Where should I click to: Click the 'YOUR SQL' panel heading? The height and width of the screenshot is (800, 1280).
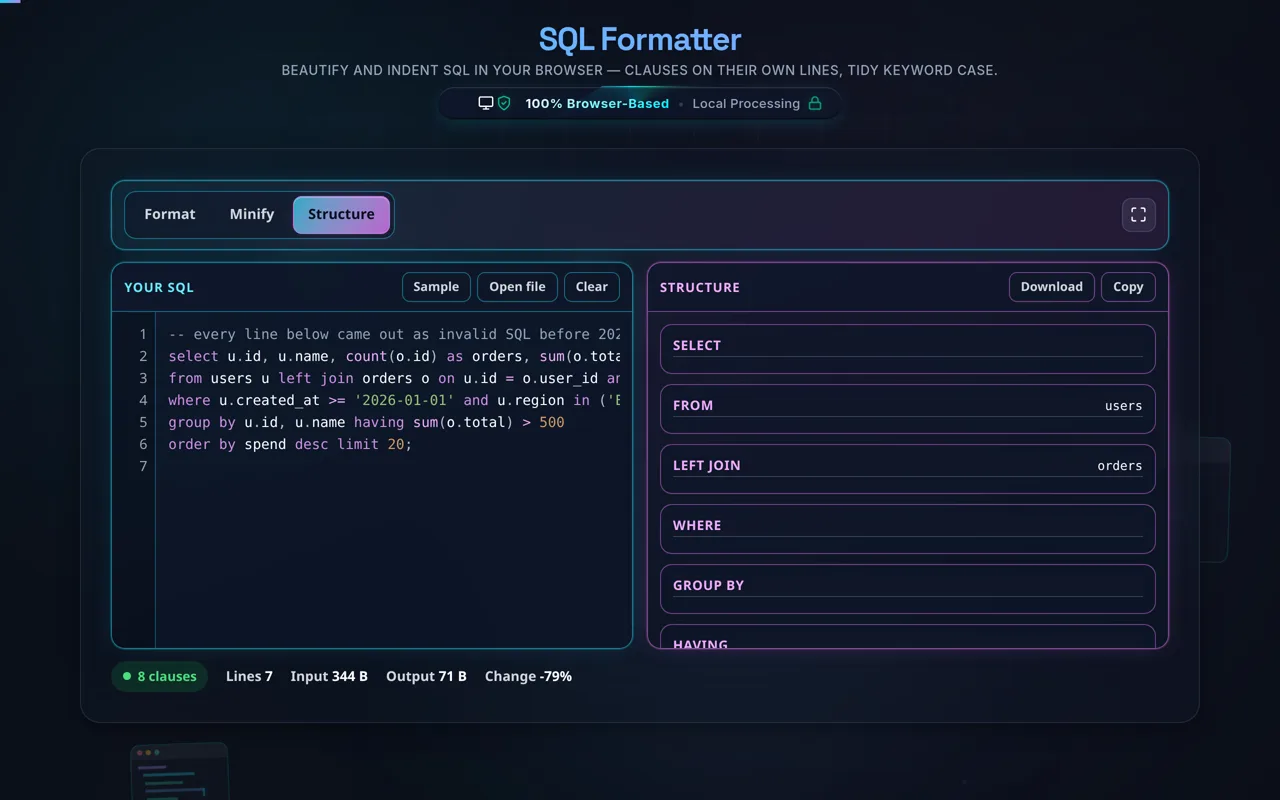(159, 287)
